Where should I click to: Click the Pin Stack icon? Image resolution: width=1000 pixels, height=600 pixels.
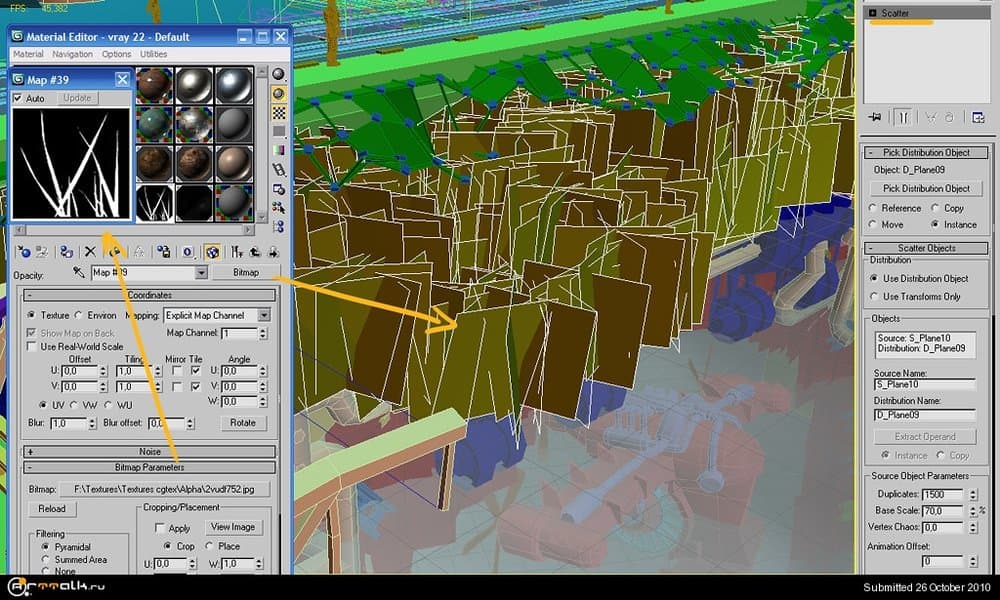[876, 117]
